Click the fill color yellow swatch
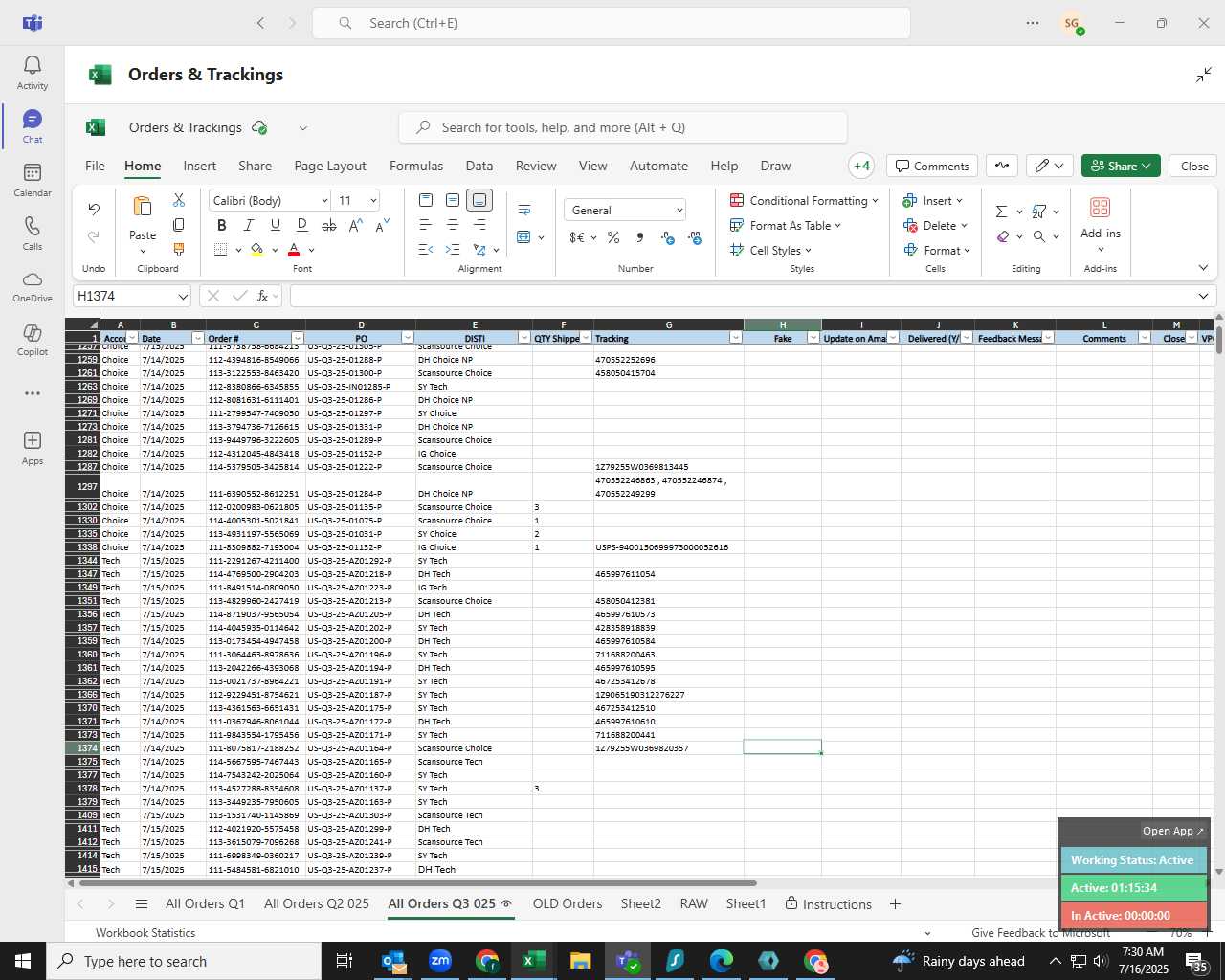 click(256, 250)
